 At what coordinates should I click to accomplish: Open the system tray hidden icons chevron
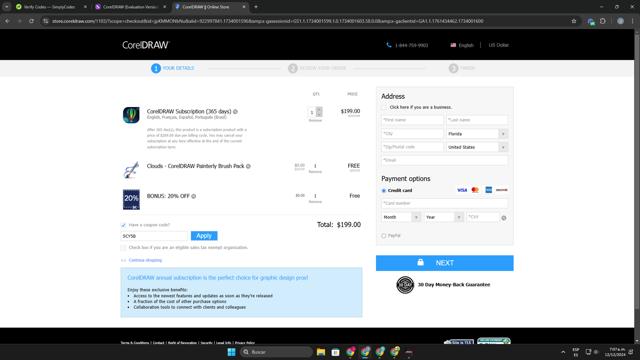point(563,352)
